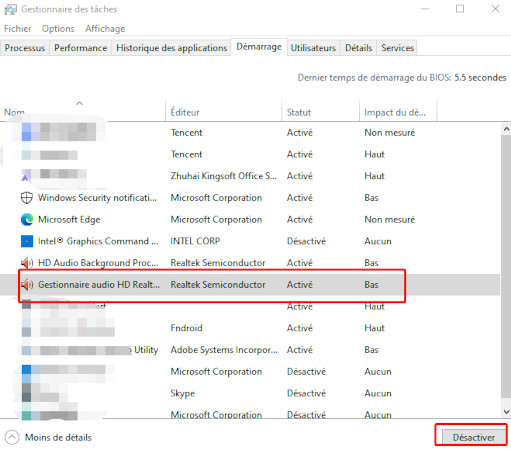Switch to the Processus tab

pos(25,48)
